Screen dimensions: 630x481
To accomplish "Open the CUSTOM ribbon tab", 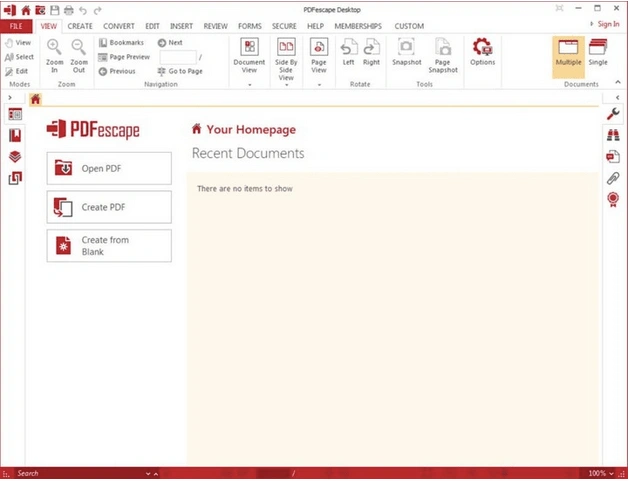I will [409, 26].
